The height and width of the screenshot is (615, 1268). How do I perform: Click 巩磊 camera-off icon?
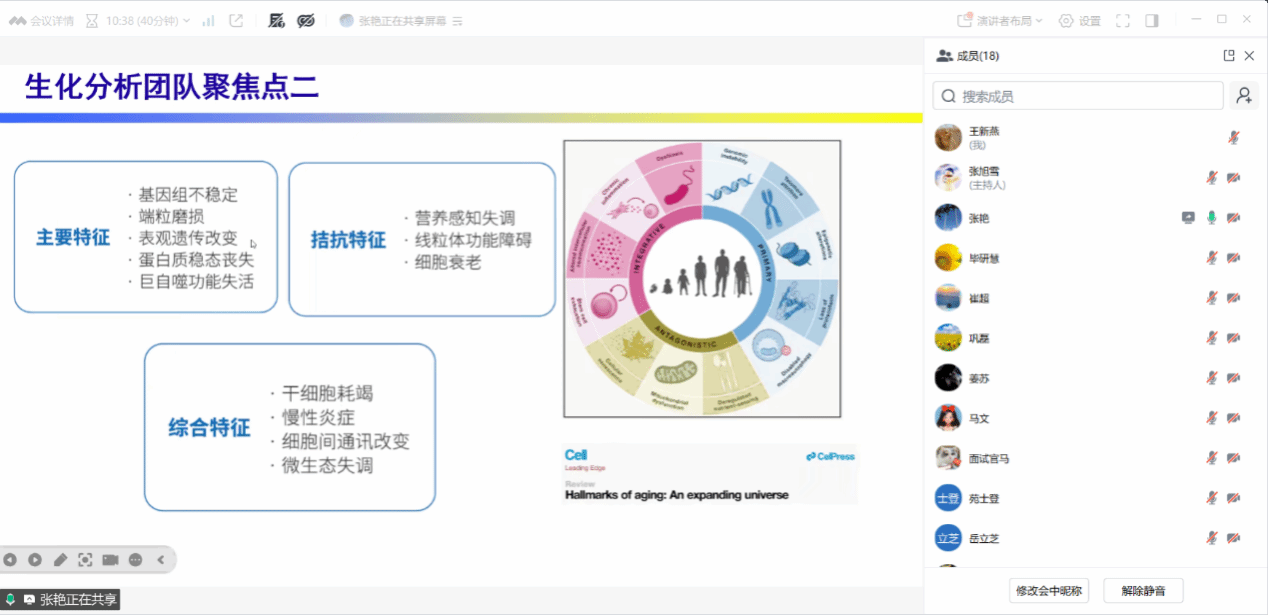[x=1234, y=338]
